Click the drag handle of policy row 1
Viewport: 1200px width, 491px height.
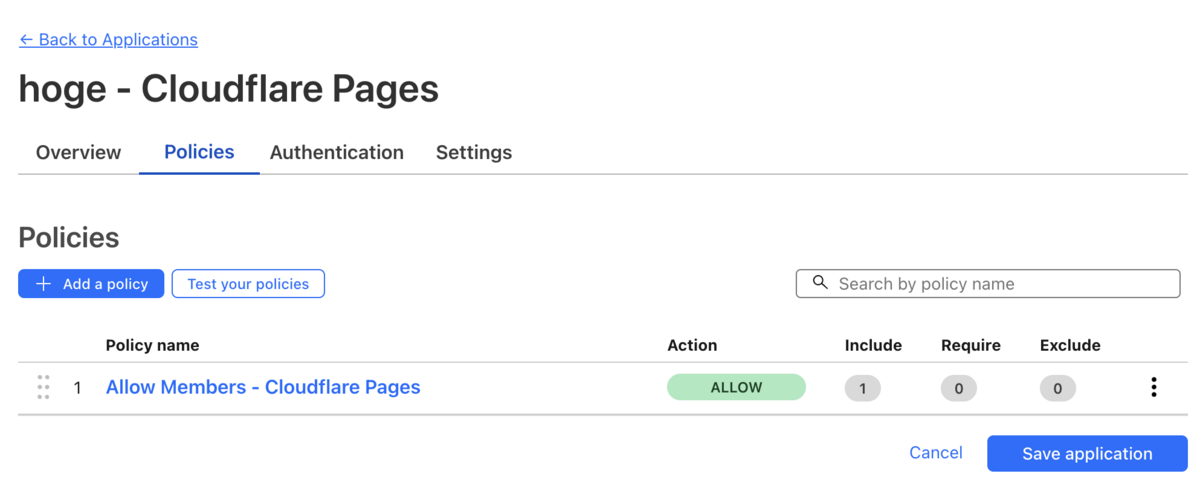43,387
